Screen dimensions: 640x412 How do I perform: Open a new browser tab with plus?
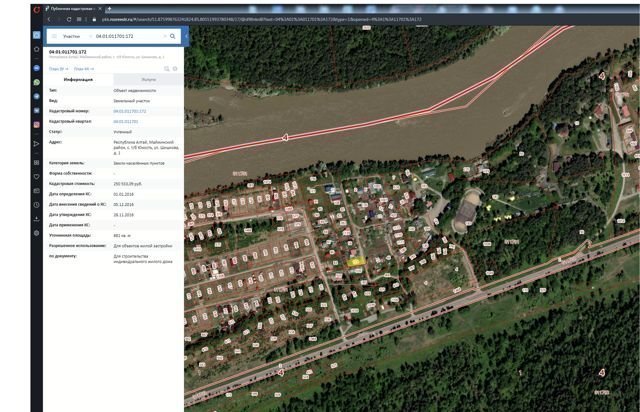(x=109, y=9)
